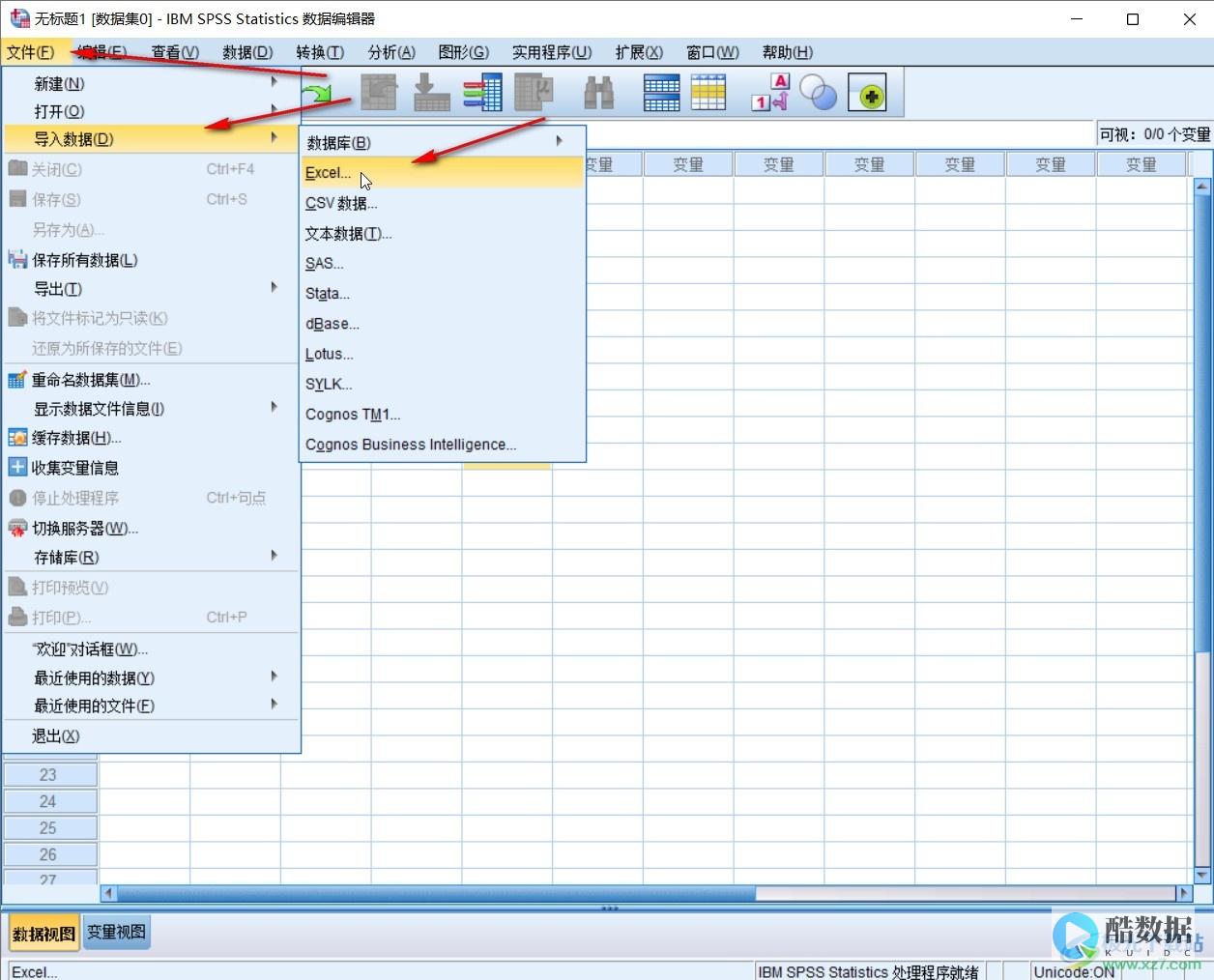Click the binoculars Find icon
The height and width of the screenshot is (980, 1214).
tap(599, 93)
